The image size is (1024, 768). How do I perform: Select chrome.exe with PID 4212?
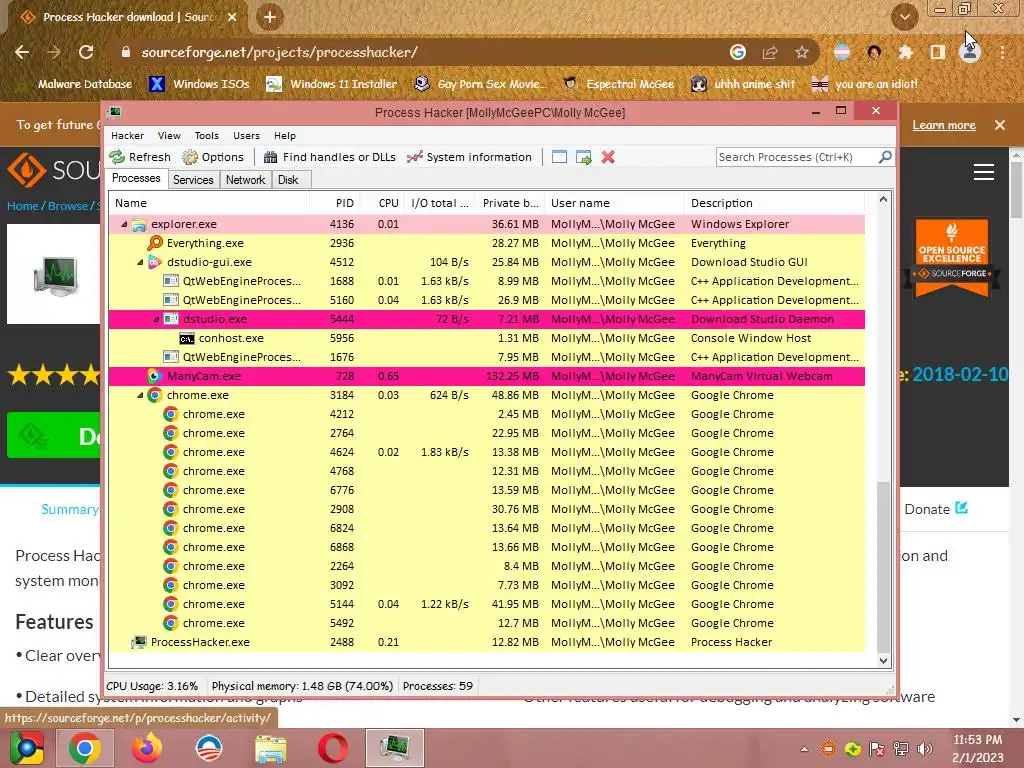(487, 414)
